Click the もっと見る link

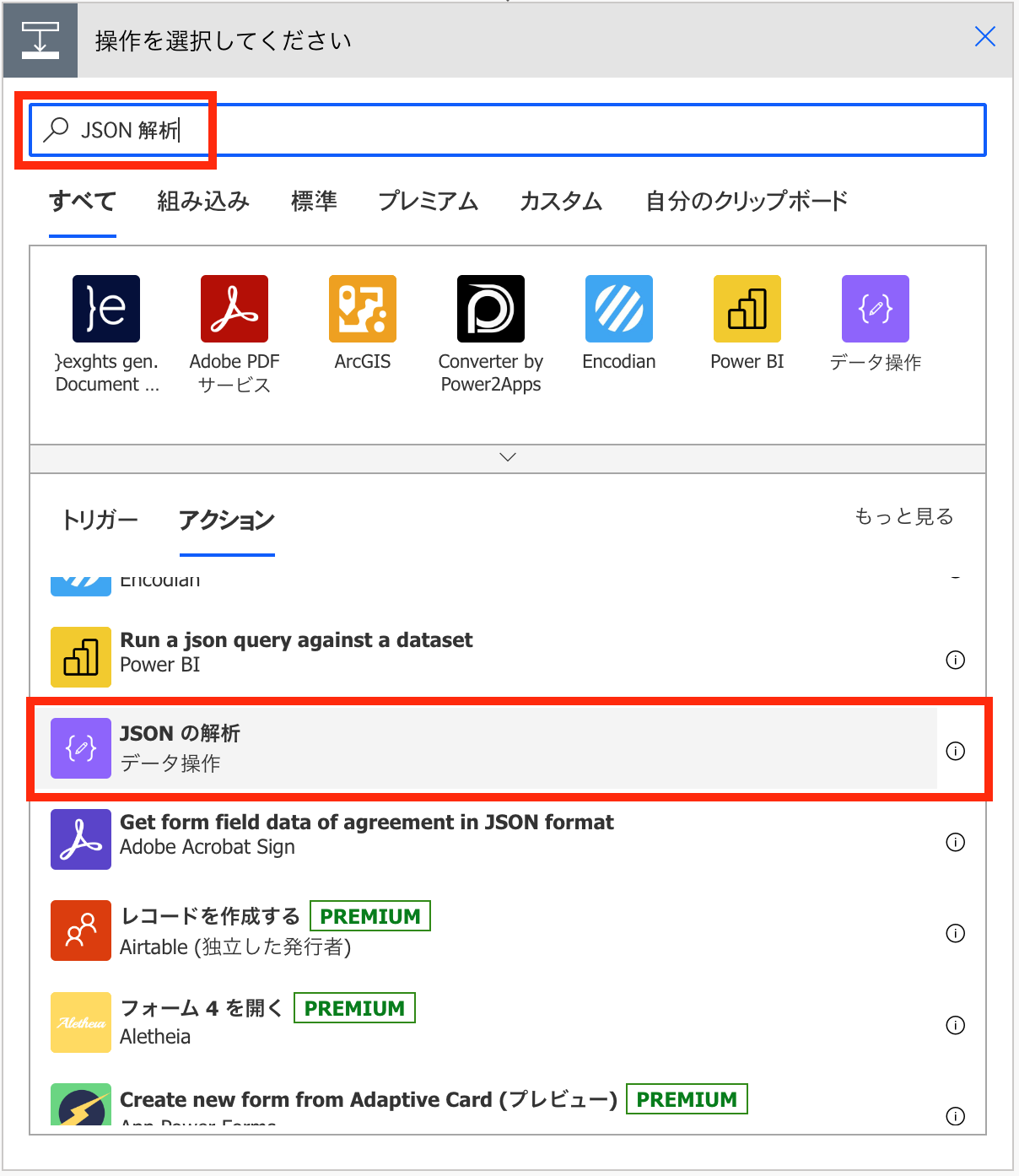[x=904, y=516]
